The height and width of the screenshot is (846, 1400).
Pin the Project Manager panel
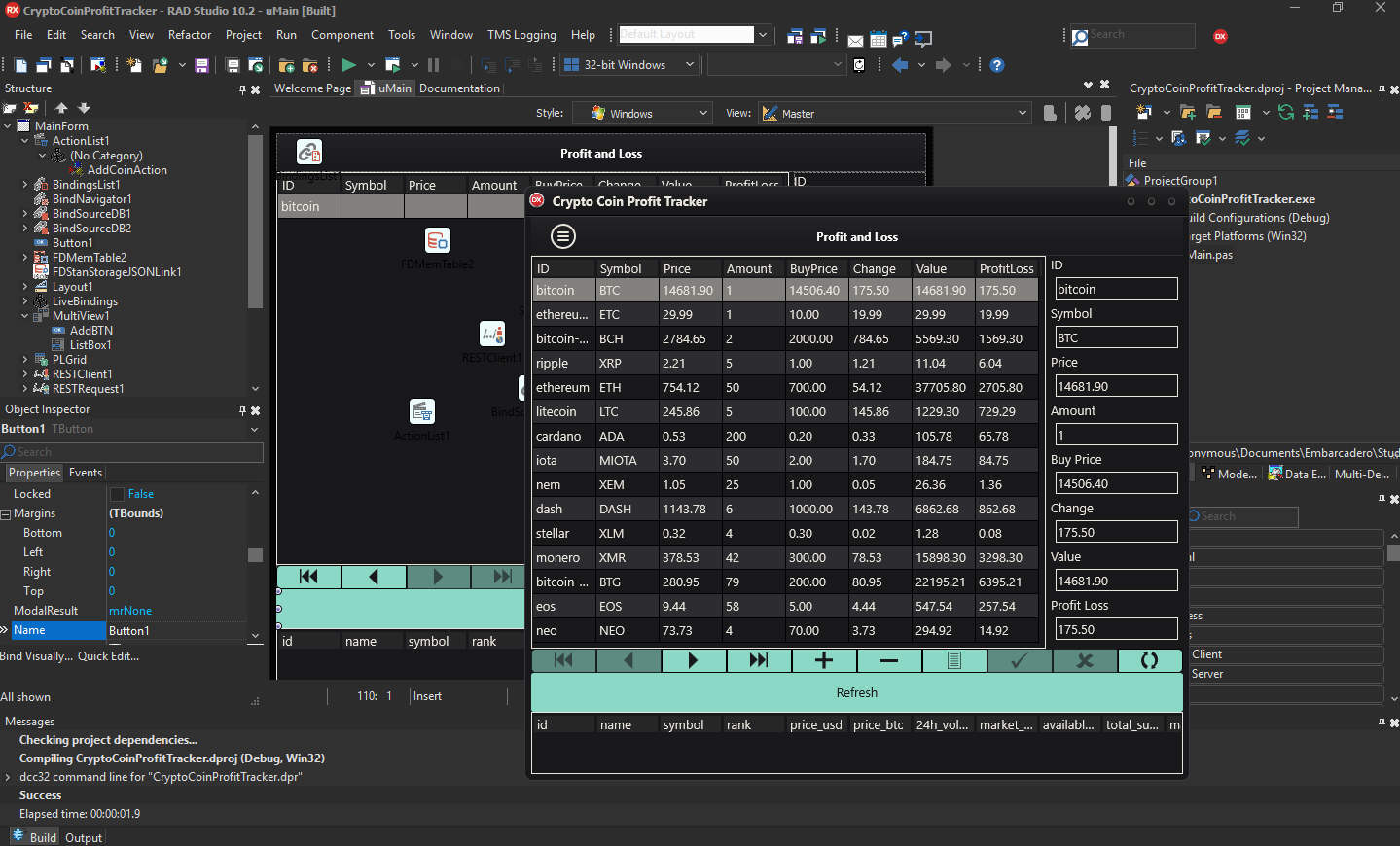tap(1382, 89)
